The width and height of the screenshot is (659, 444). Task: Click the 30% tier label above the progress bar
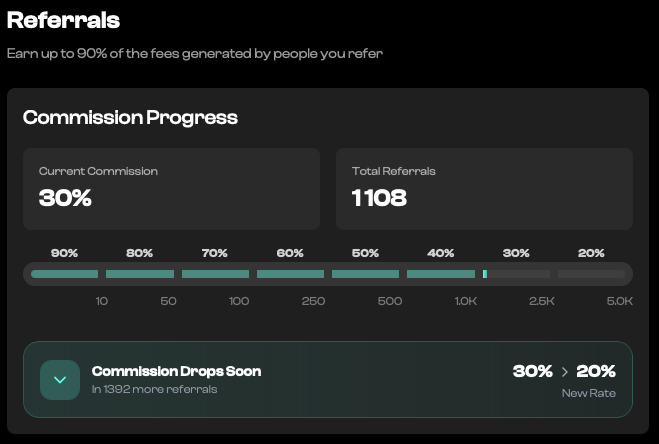click(x=516, y=253)
